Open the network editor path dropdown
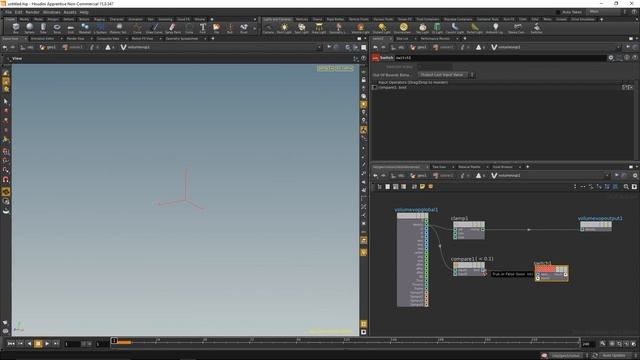Image resolution: width=640 pixels, height=360 pixels. [x=607, y=176]
